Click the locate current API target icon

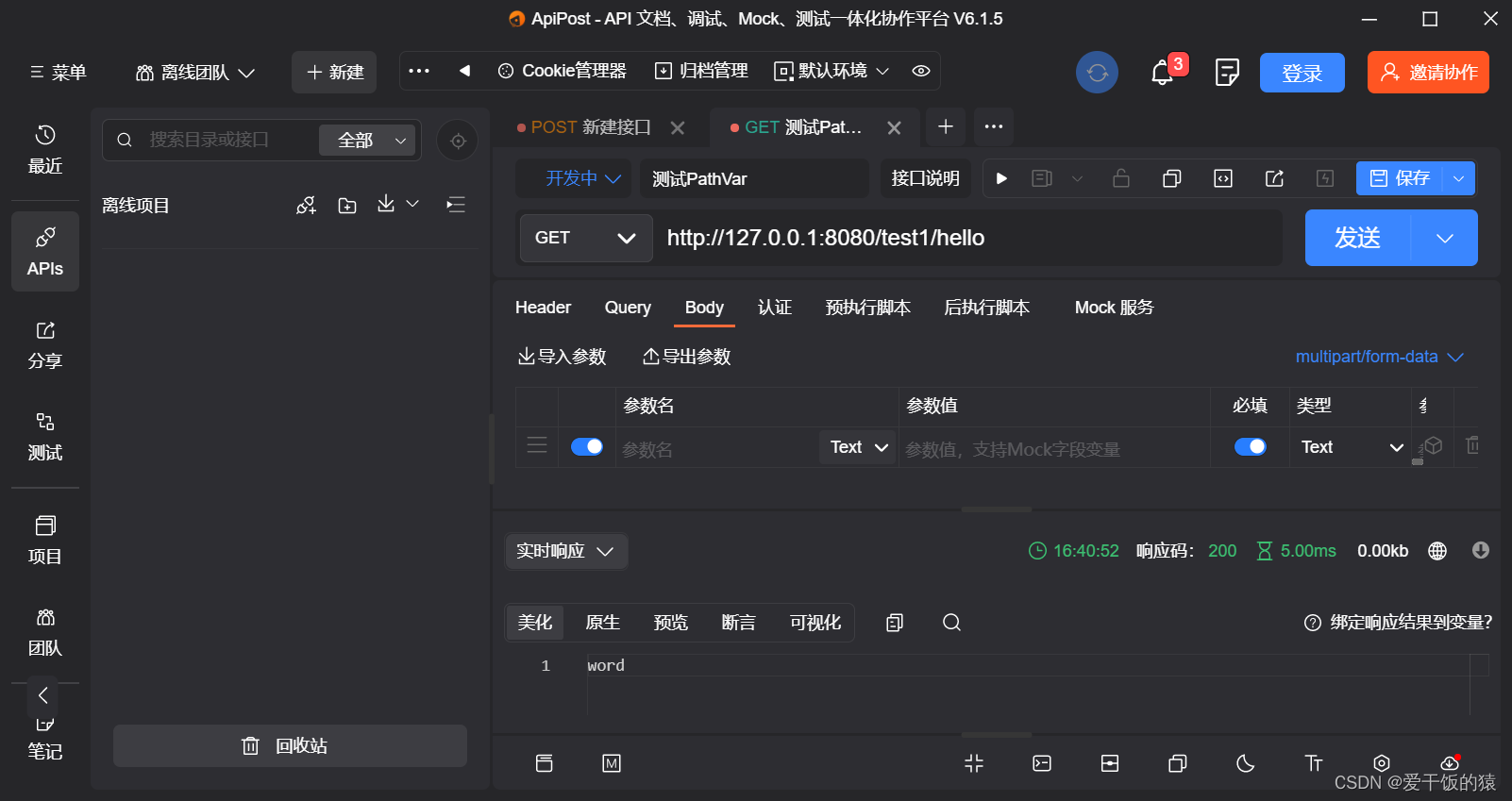458,141
